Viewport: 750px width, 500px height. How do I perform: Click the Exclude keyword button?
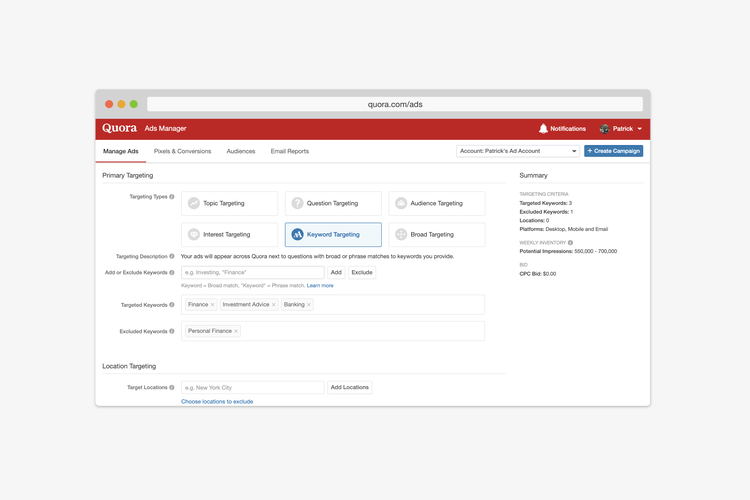pyautogui.click(x=362, y=273)
